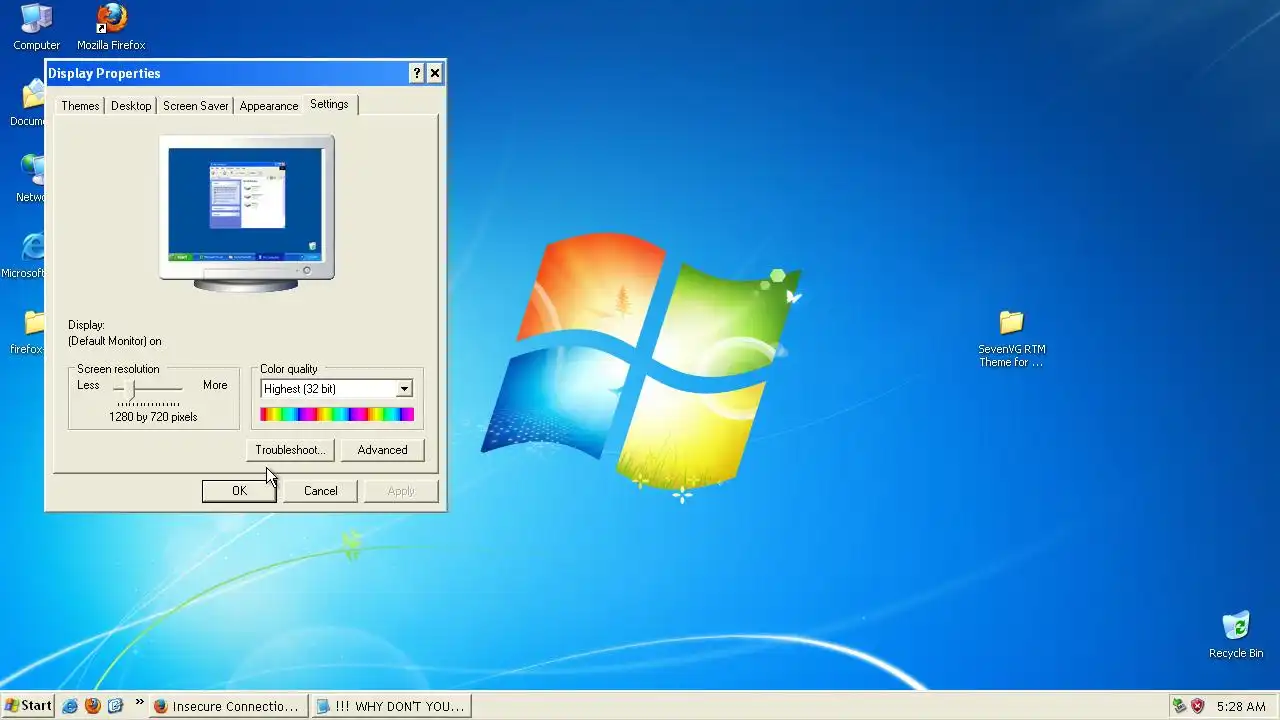Close the Display Properties dialog

pyautogui.click(x=435, y=73)
